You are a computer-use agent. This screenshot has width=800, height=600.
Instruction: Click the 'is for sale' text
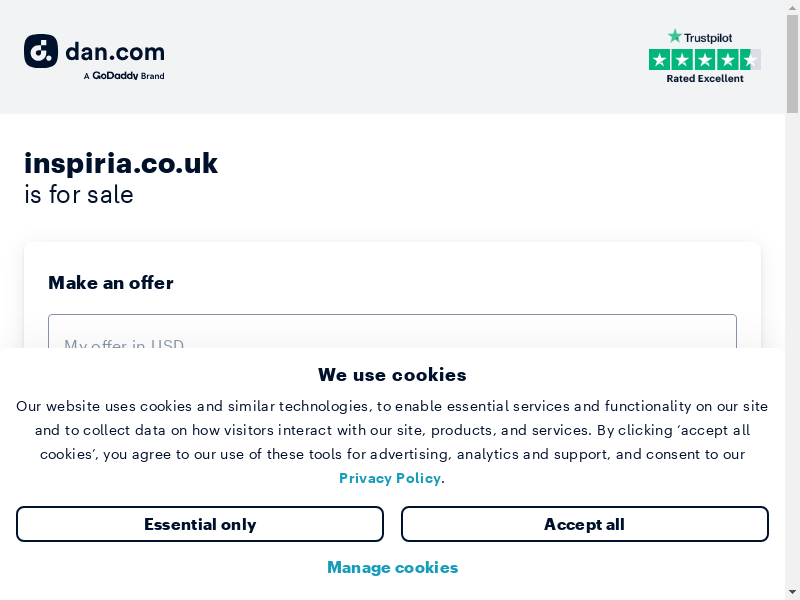[79, 194]
